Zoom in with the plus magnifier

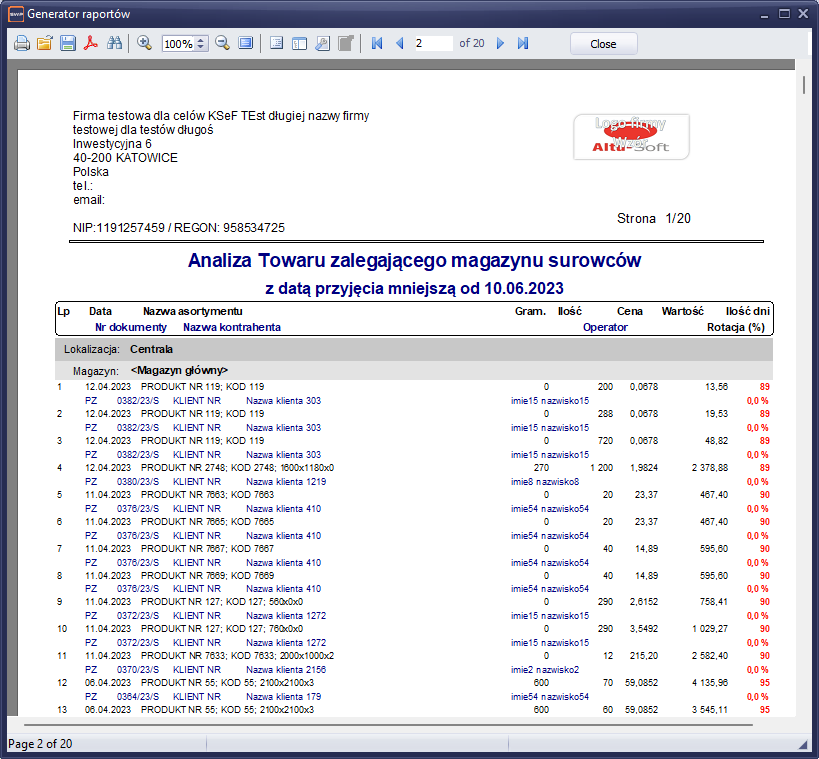click(144, 44)
